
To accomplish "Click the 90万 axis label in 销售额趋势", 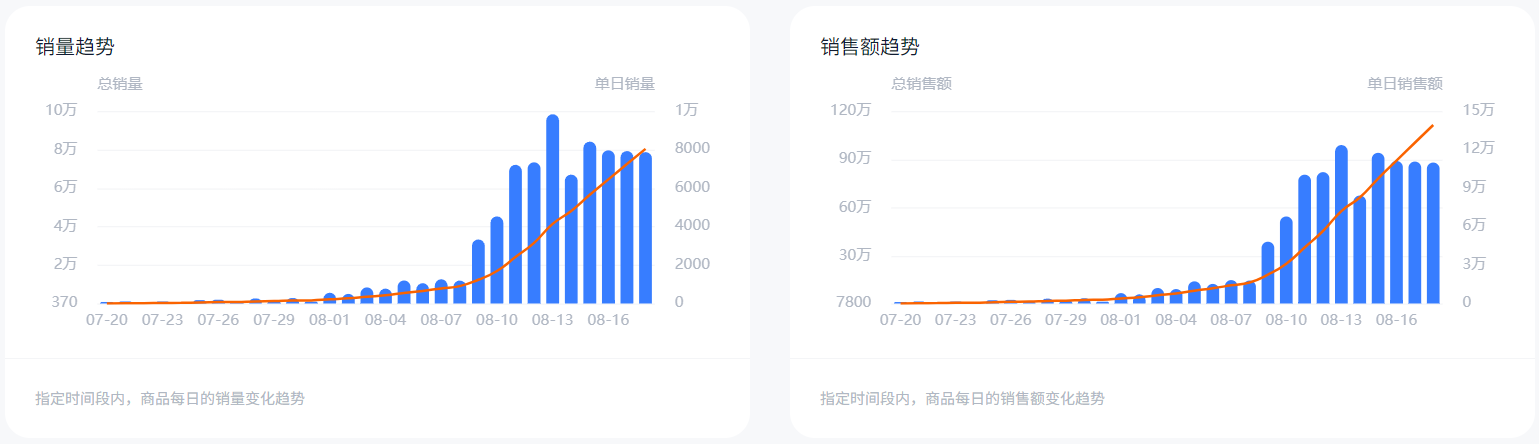I will 855,158.
